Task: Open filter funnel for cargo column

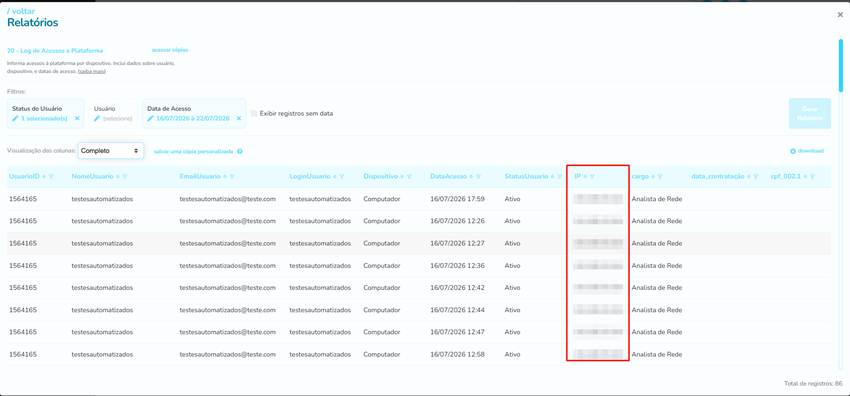Action: point(660,177)
